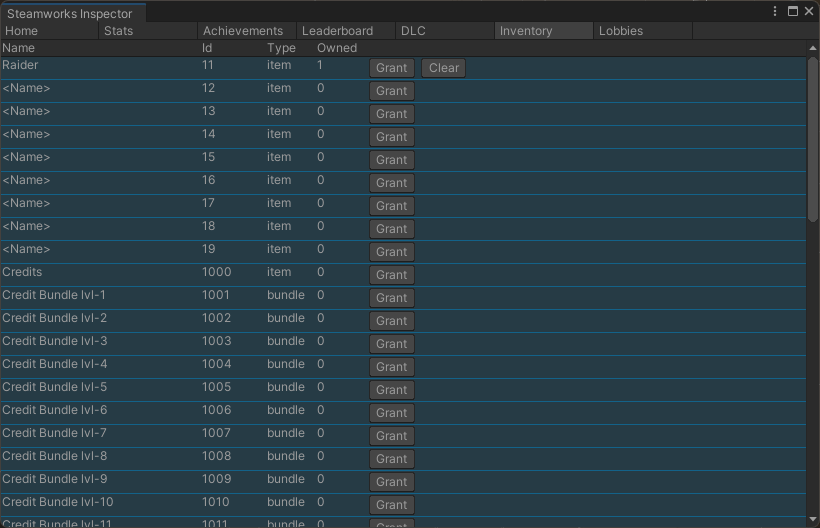Click the Owned column header
The image size is (820, 528).
337,48
